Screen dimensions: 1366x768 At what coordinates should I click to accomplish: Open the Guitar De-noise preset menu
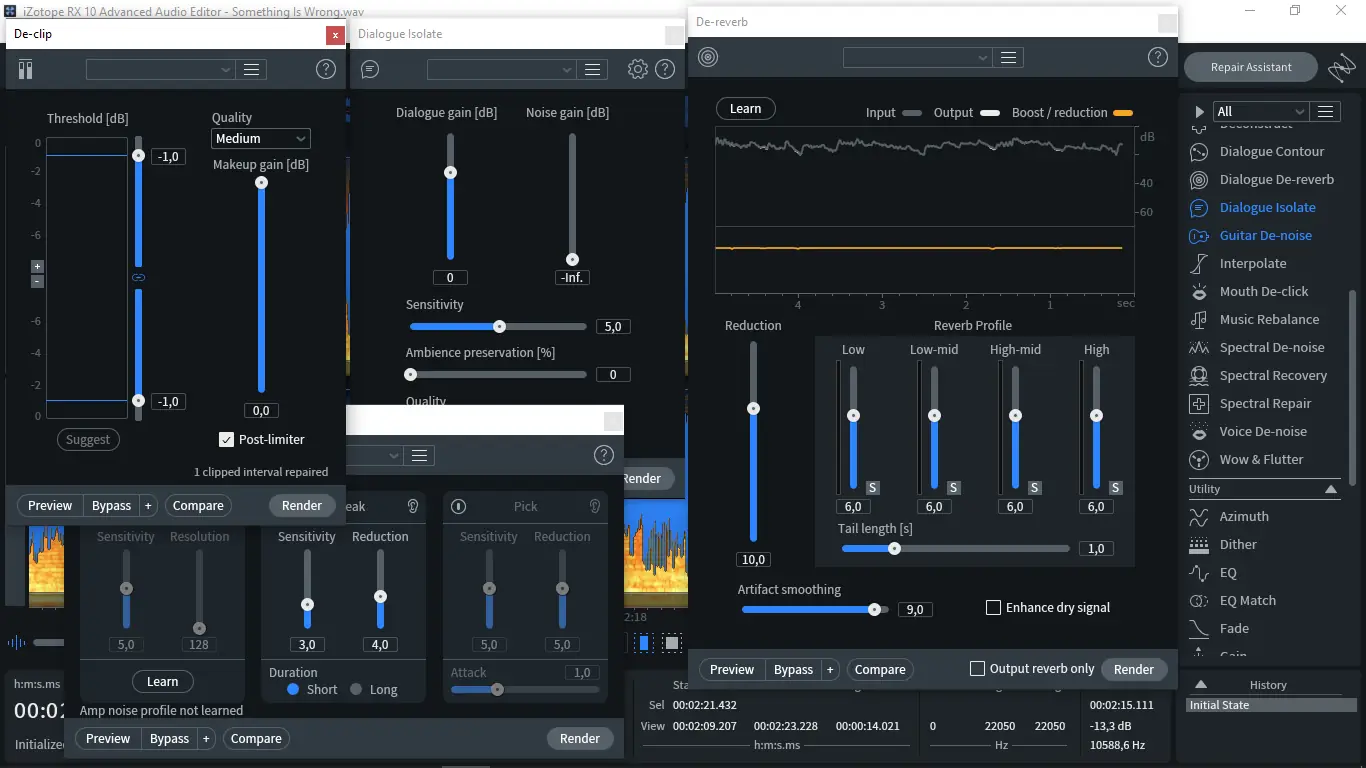click(x=420, y=455)
